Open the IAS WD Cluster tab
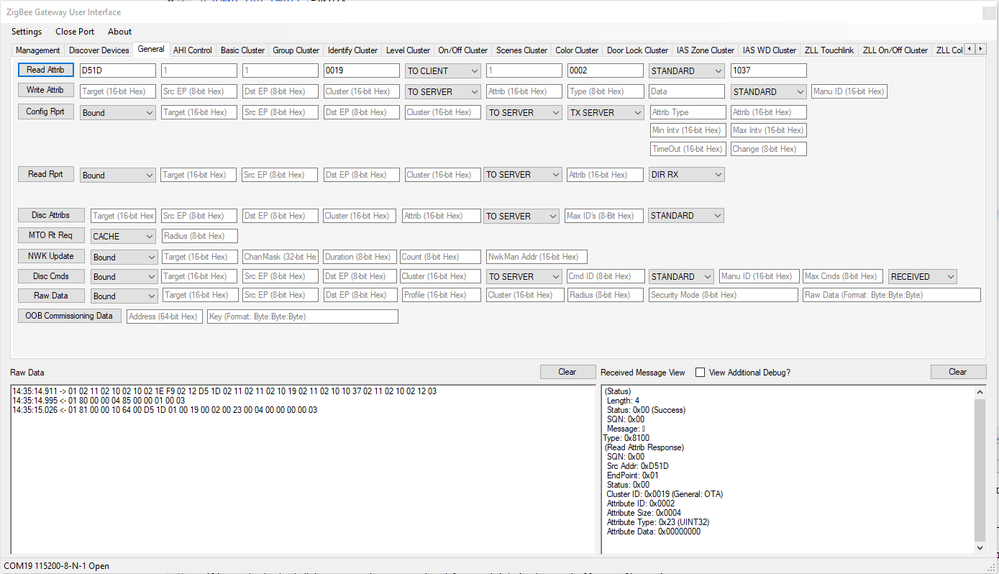 pos(769,50)
